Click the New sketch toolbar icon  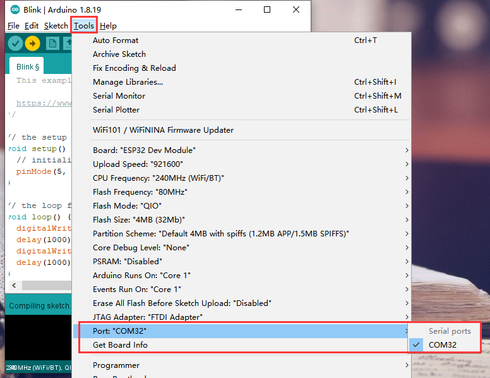click(52, 43)
